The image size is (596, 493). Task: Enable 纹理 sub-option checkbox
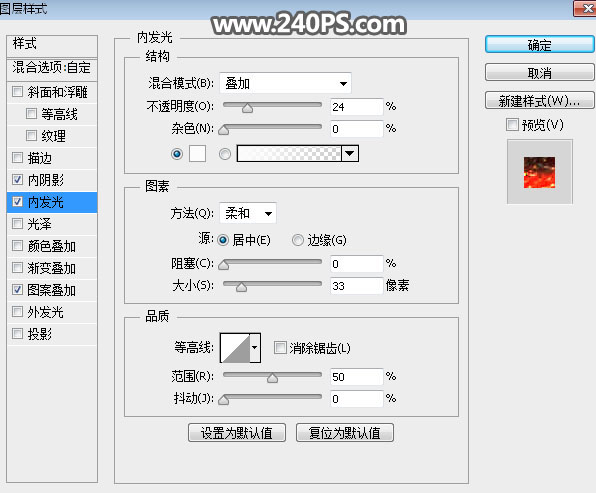tap(31, 135)
